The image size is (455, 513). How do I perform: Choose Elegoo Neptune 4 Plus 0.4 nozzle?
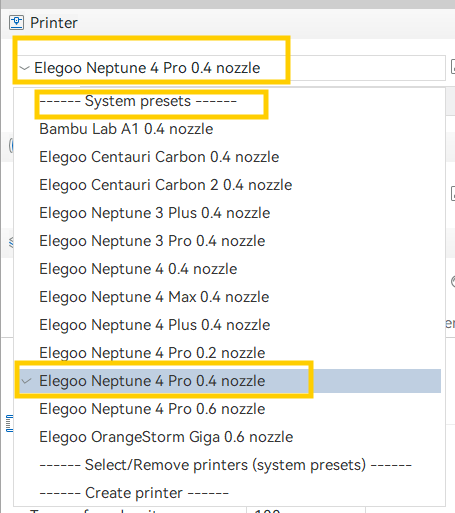coord(155,325)
